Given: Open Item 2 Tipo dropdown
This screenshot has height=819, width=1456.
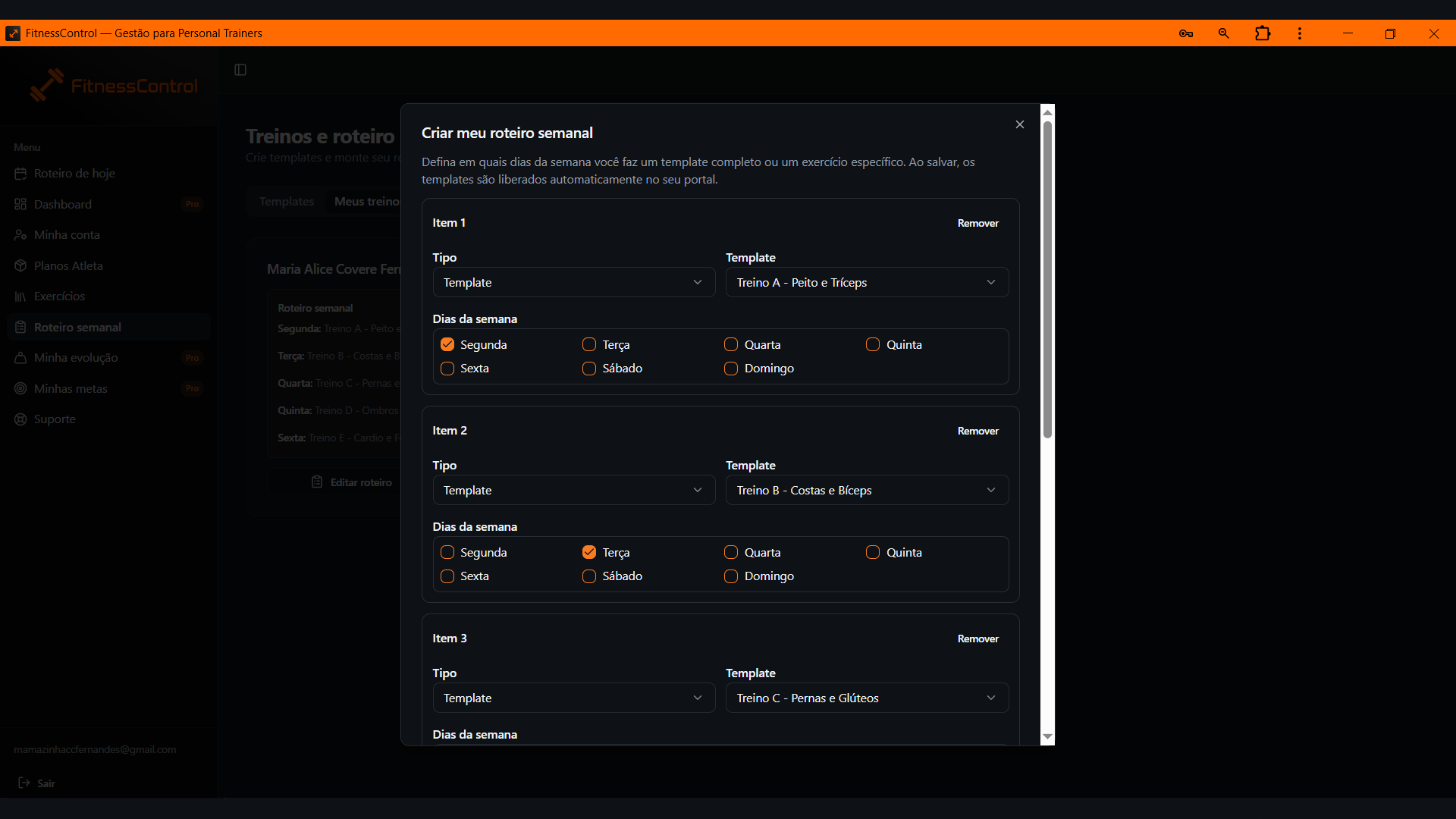Looking at the screenshot, I should coord(574,490).
